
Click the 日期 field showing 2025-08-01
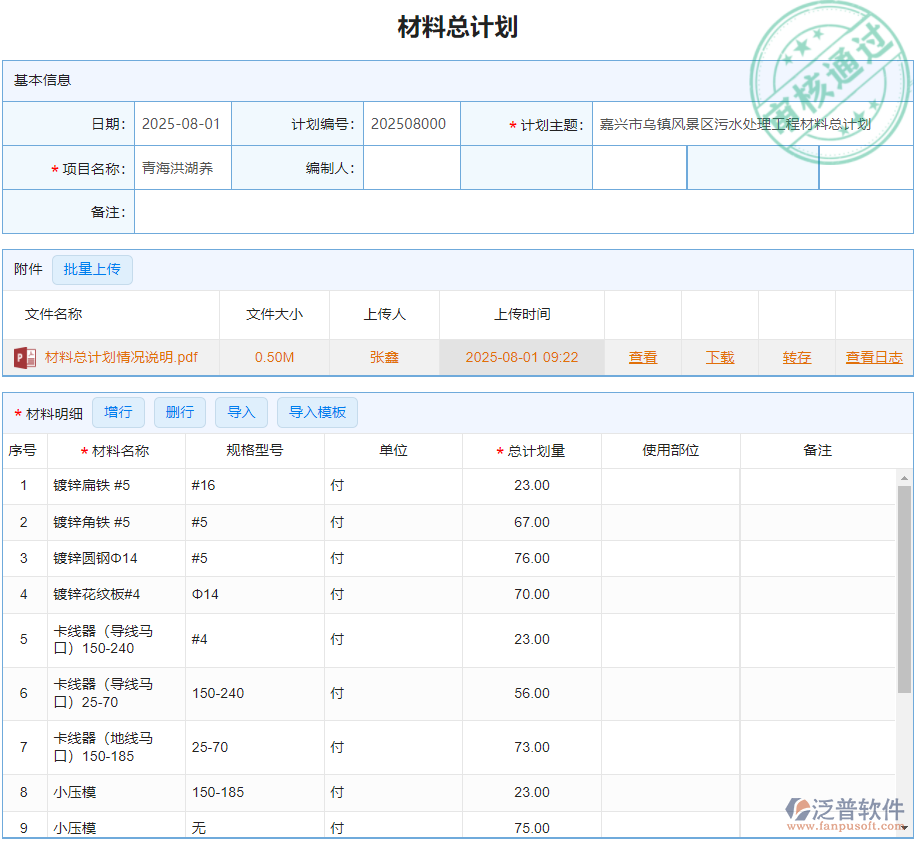tap(182, 124)
